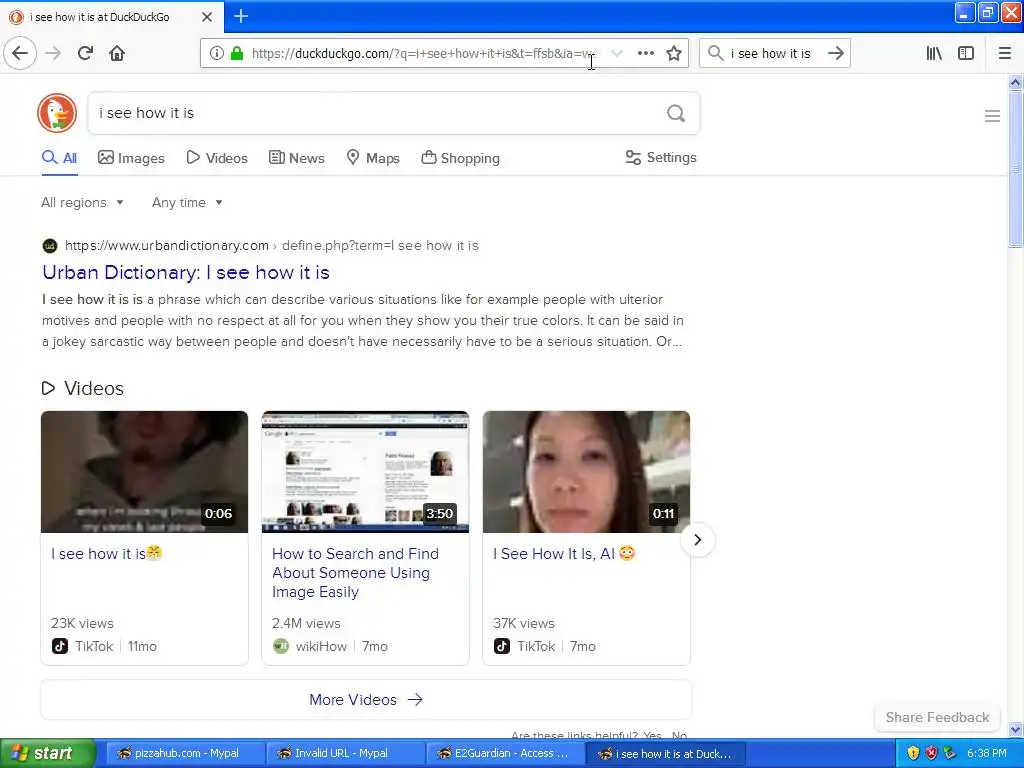Screen dimensions: 1024x768
Task: Open video titled I See How It Is, AI
Action: pyautogui.click(x=564, y=554)
